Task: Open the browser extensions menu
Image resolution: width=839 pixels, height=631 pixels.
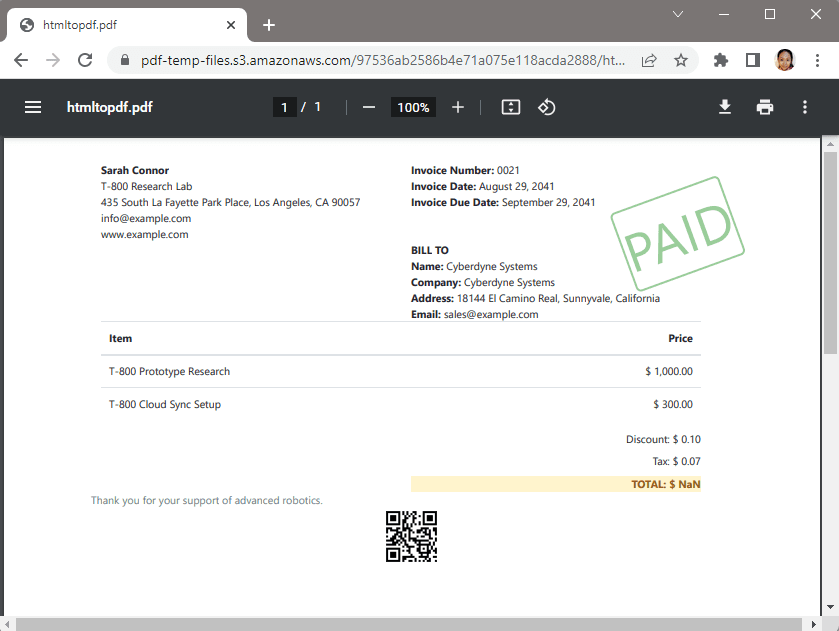Action: pos(721,60)
